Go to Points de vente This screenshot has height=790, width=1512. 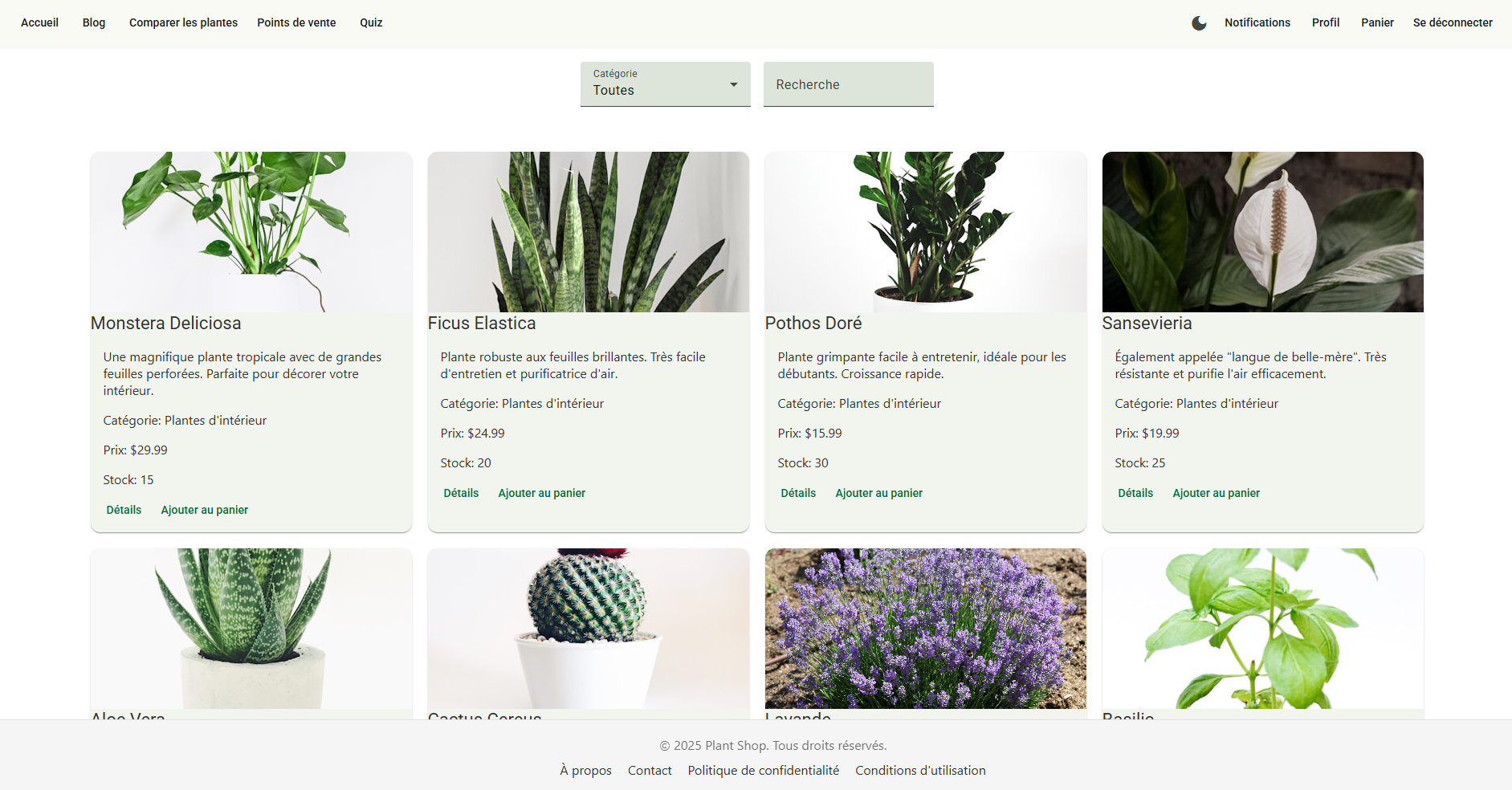tap(296, 22)
